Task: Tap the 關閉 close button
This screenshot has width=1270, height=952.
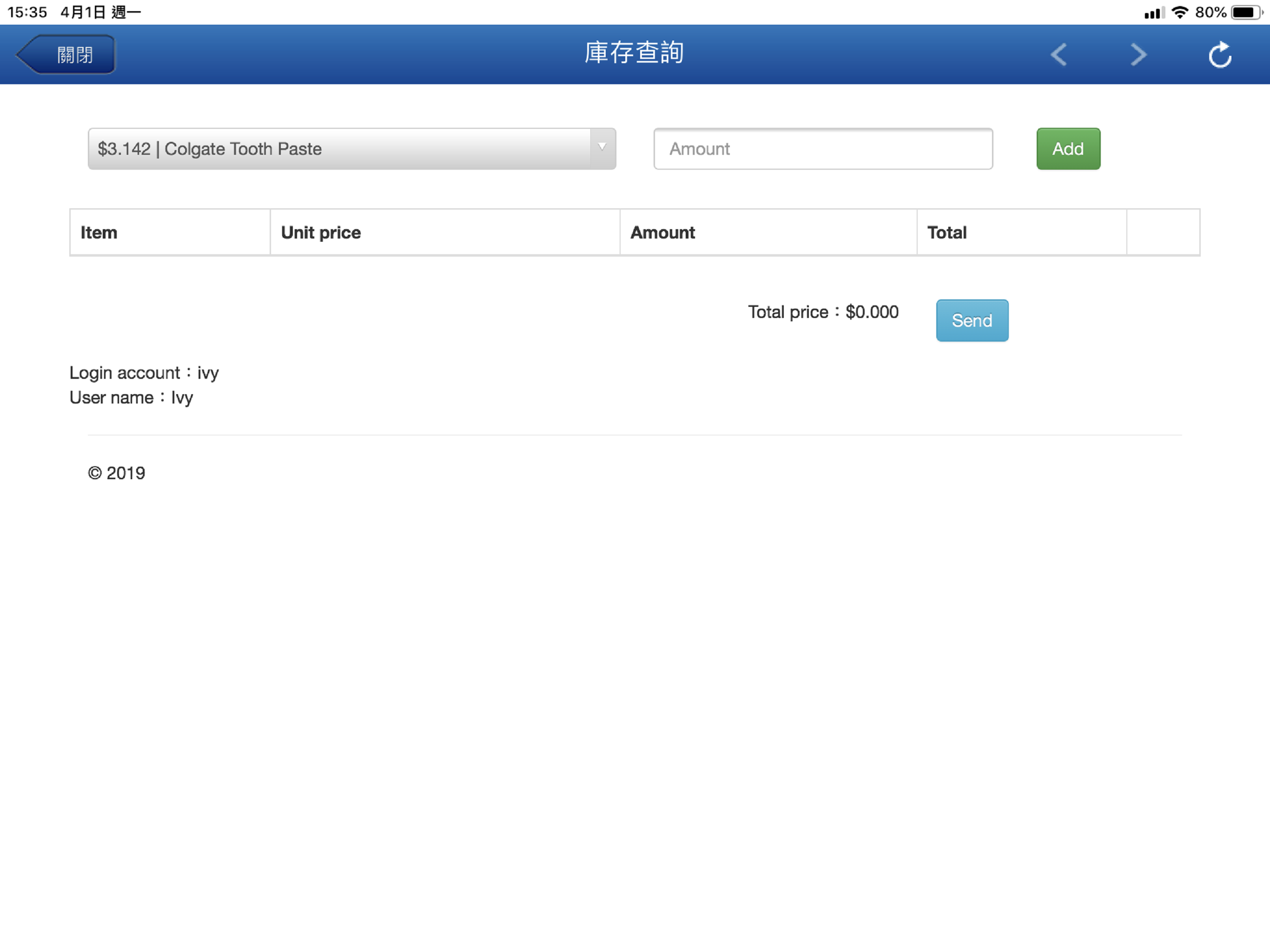Action: click(x=66, y=54)
